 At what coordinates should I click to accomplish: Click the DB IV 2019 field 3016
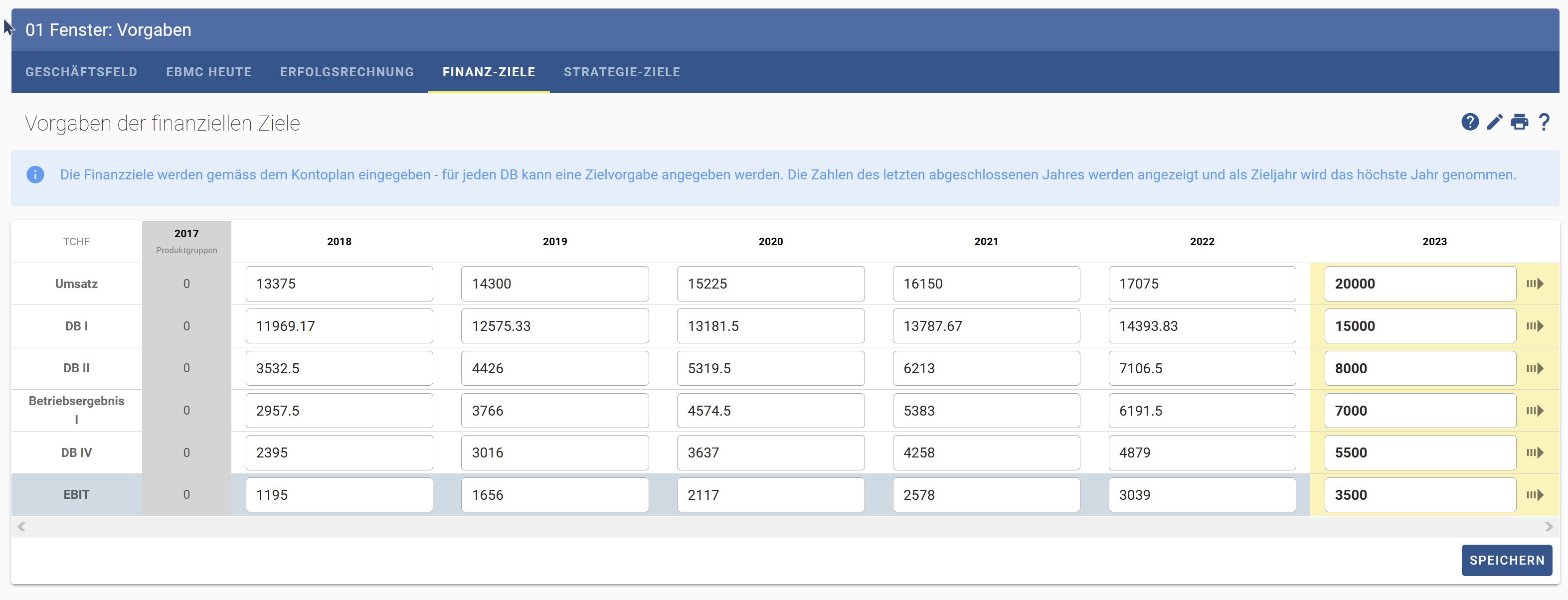coord(554,452)
